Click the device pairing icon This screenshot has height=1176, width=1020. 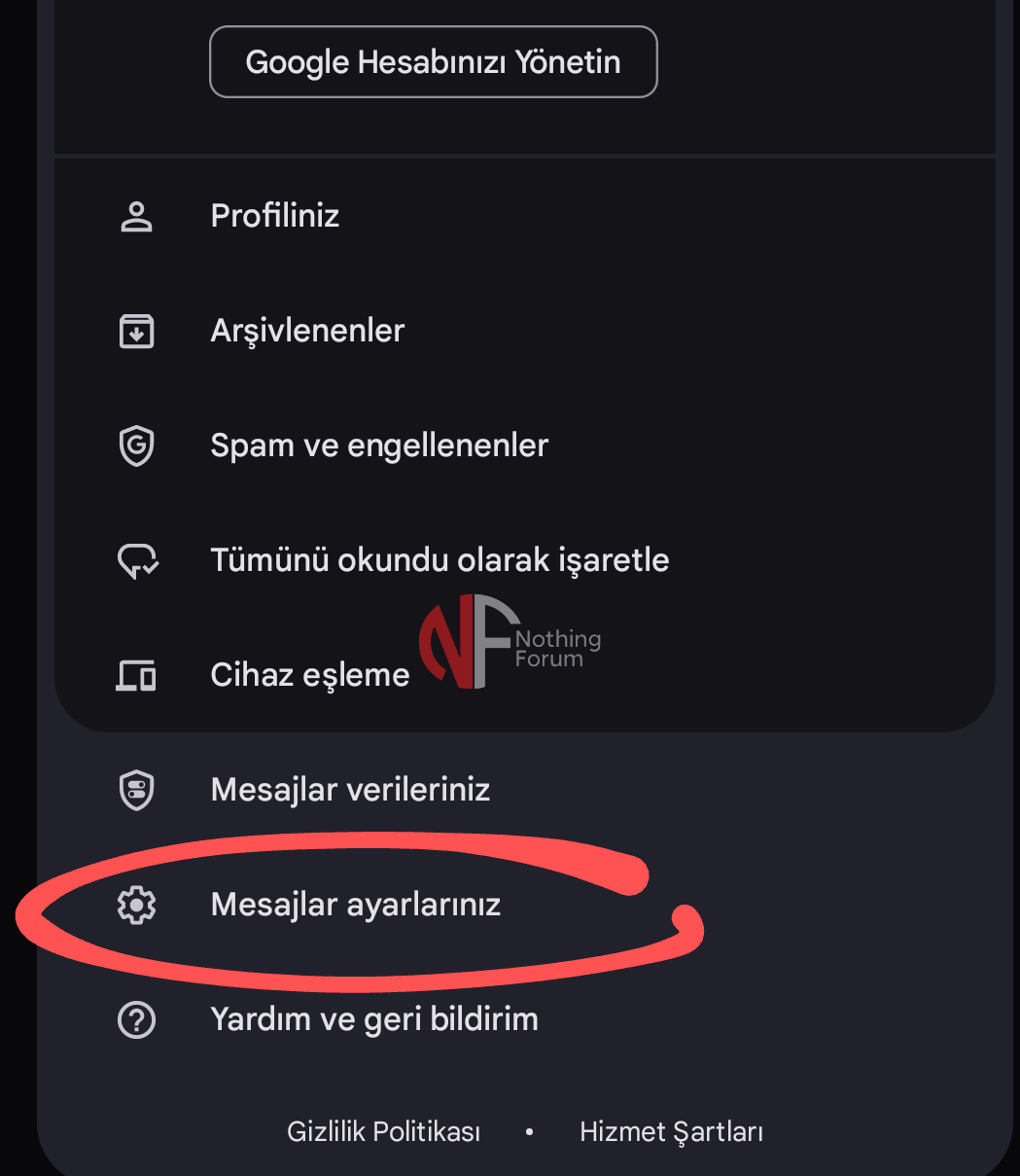pos(137,675)
